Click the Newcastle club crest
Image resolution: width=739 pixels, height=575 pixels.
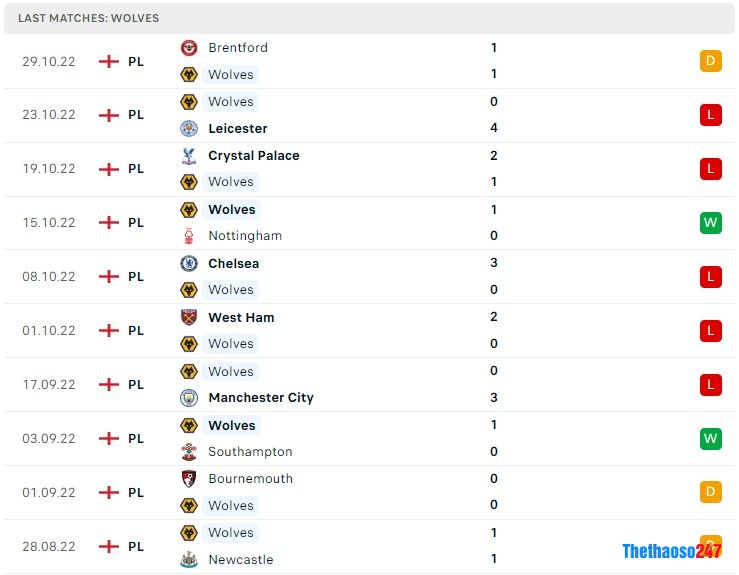click(189, 560)
